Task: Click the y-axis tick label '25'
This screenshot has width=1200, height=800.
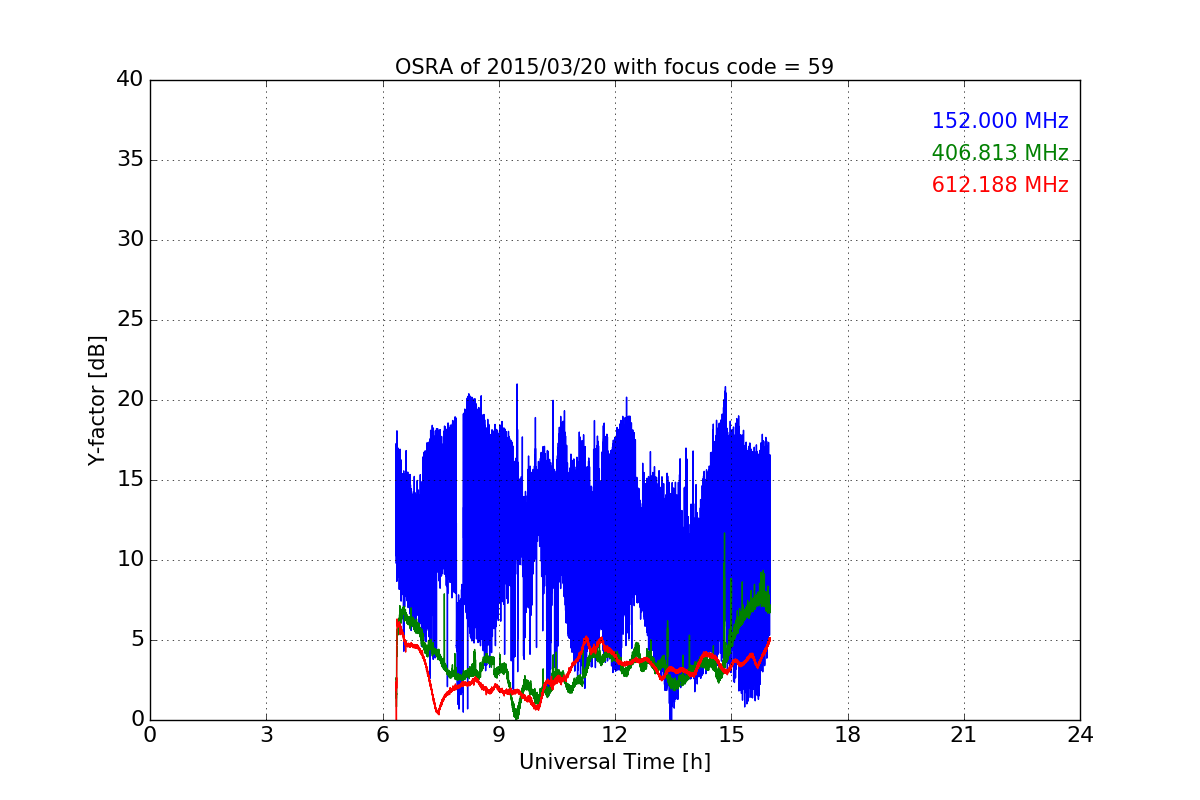Action: pyautogui.click(x=130, y=320)
